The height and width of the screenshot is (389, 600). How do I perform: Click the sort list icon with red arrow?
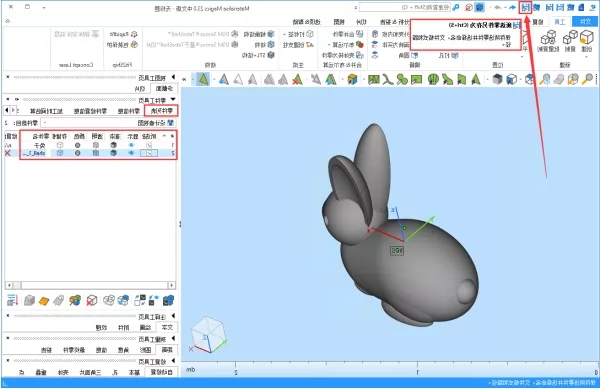point(12,300)
